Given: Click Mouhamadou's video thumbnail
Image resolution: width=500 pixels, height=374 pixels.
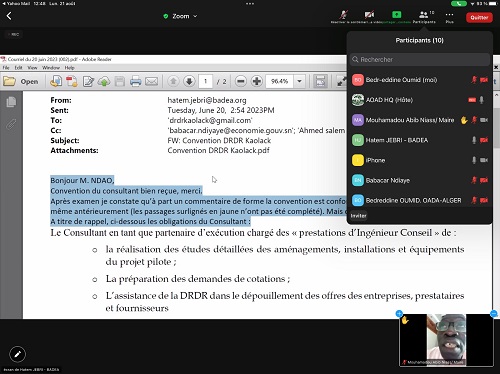Looking at the screenshot, I should click(x=446, y=340).
